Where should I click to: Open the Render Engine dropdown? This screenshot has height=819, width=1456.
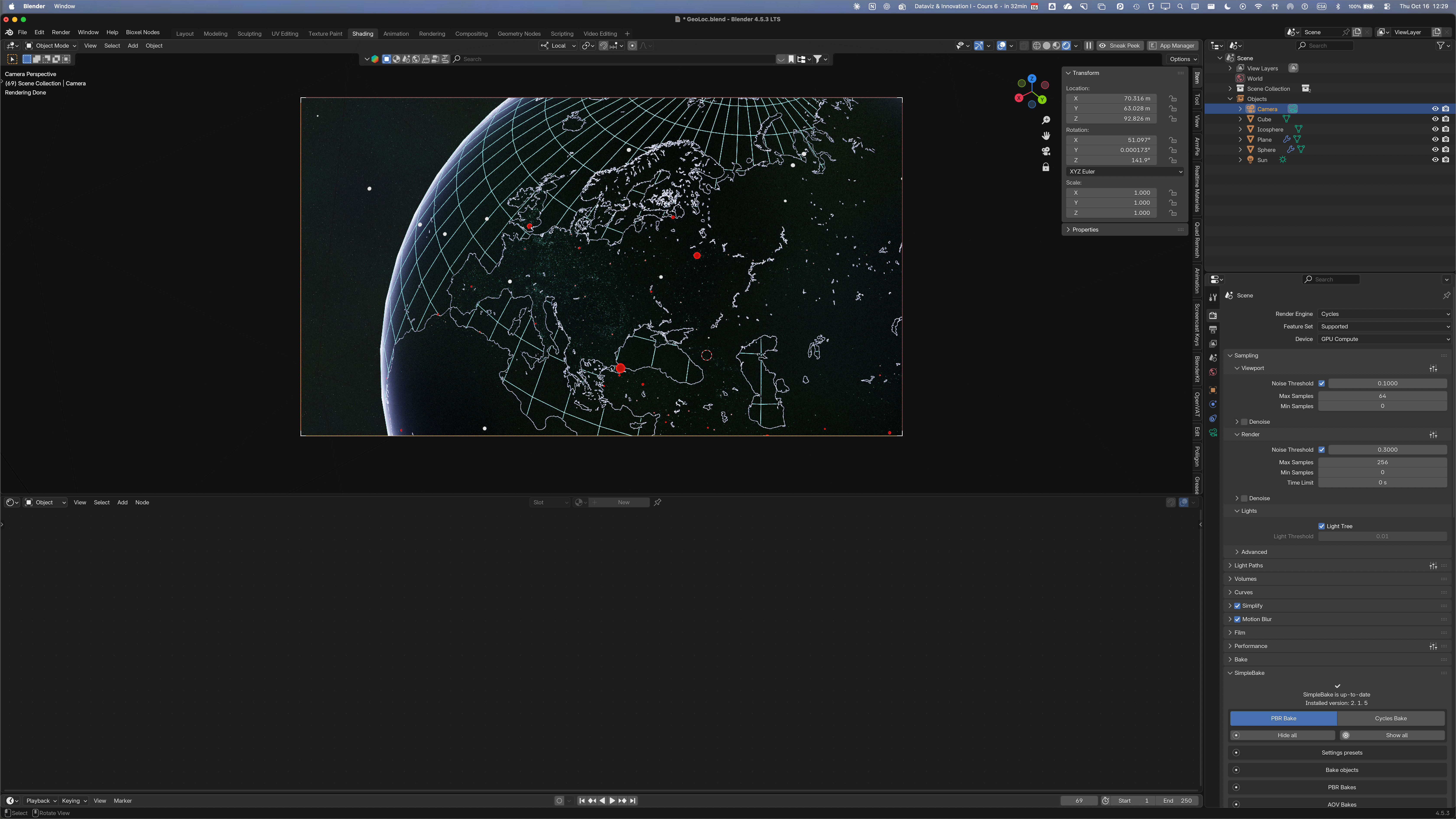[x=1385, y=314]
